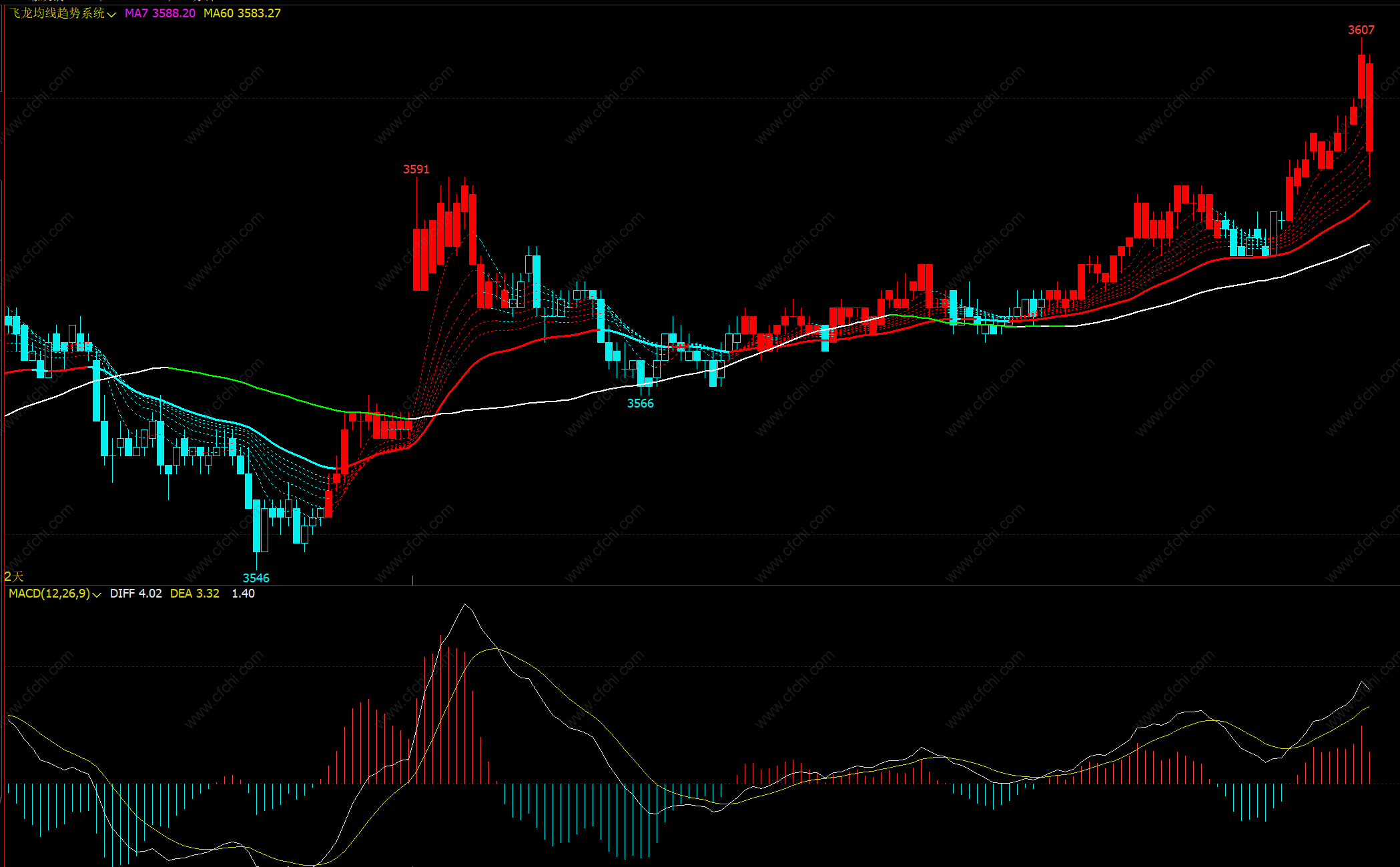Open the 飞龙均线趋势系统 indicator dropdown
This screenshot has width=1400, height=867.
tap(58, 13)
